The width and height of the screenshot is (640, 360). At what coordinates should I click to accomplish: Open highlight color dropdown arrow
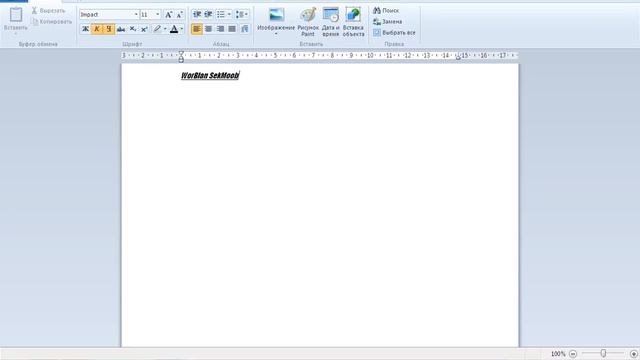pos(165,29)
